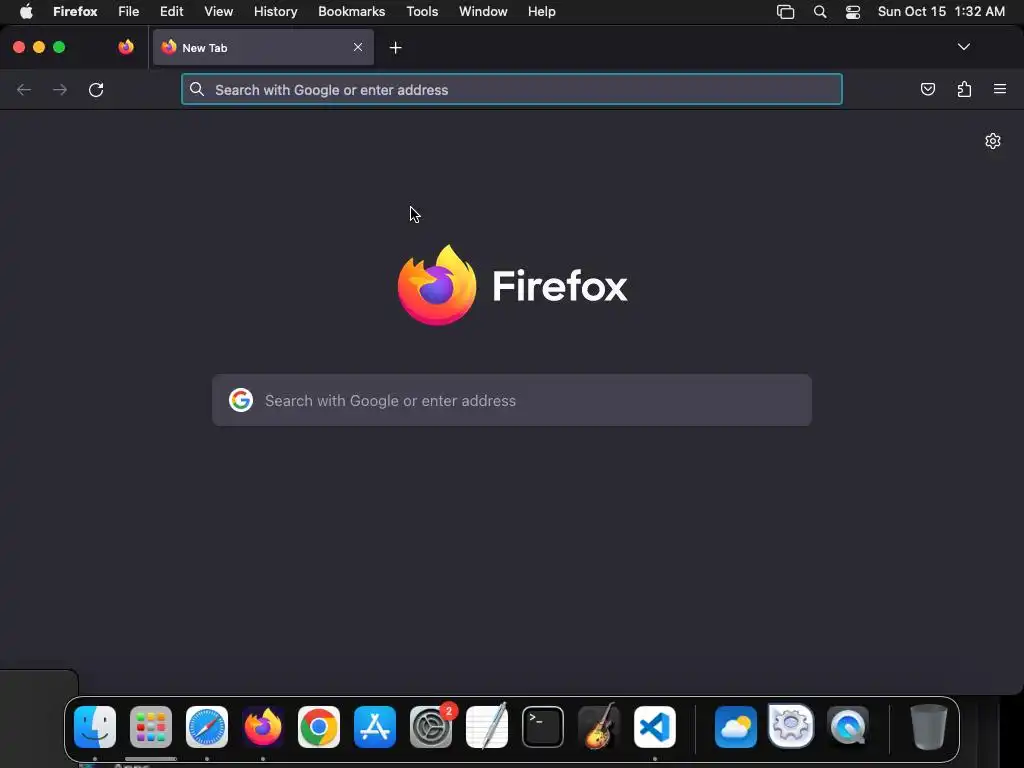Click the Google logo in search box
Screen dimensions: 1024x768
(x=241, y=400)
